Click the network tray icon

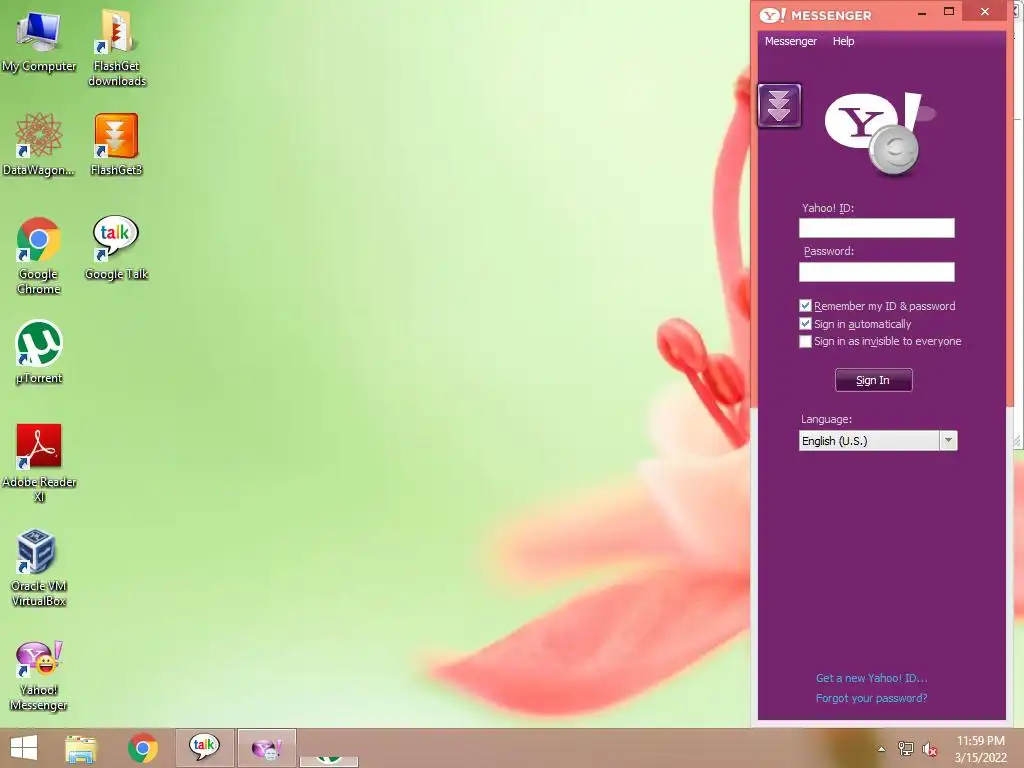906,749
